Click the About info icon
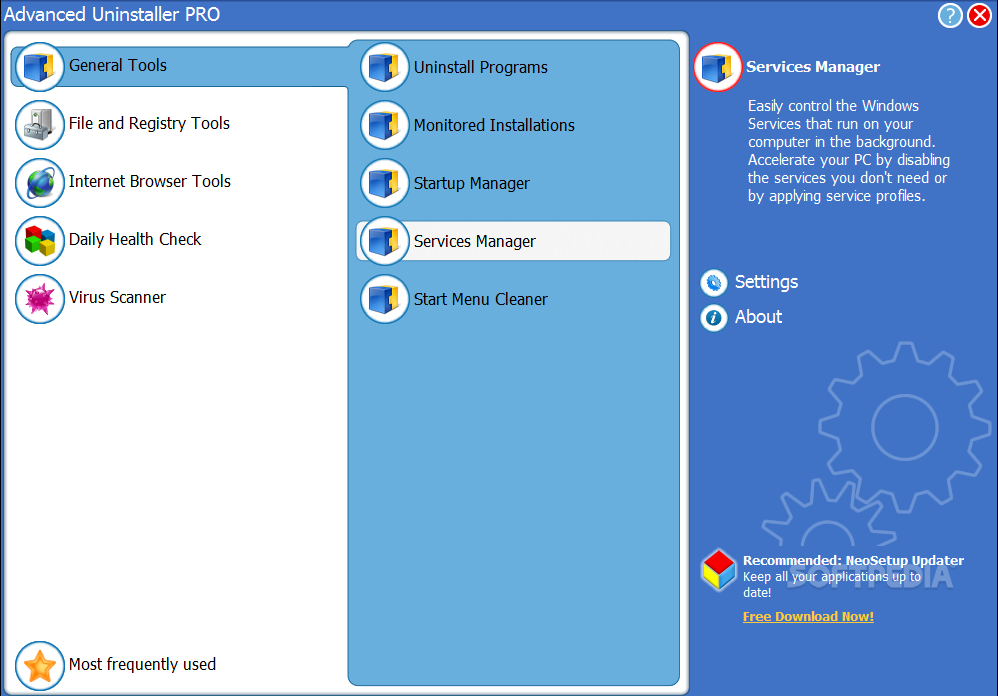998x696 pixels. point(713,317)
